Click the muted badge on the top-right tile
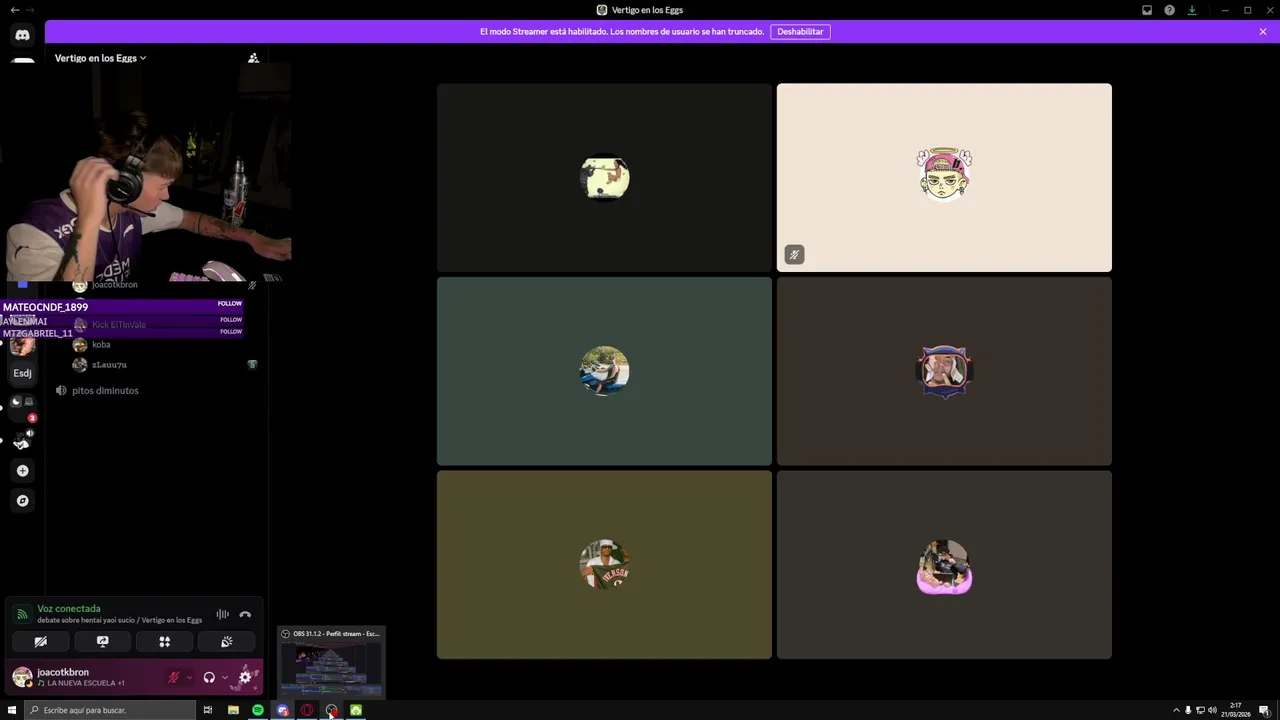Screen dimensions: 1280x720 tap(794, 255)
